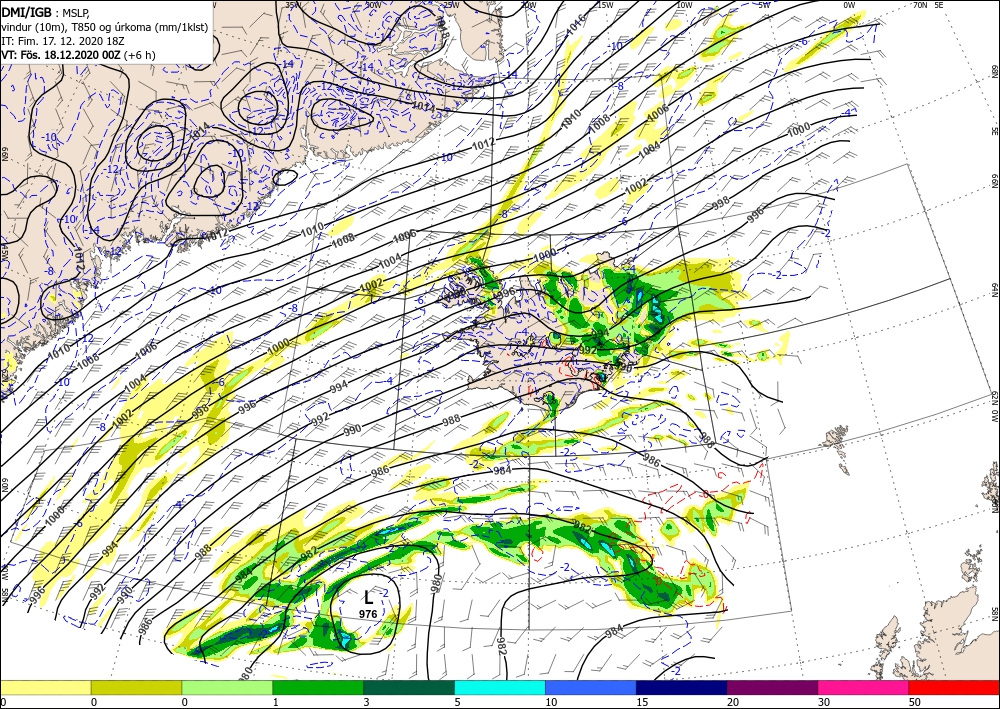
Task: Click the low pressure 'L' marker
Action: tap(368, 597)
